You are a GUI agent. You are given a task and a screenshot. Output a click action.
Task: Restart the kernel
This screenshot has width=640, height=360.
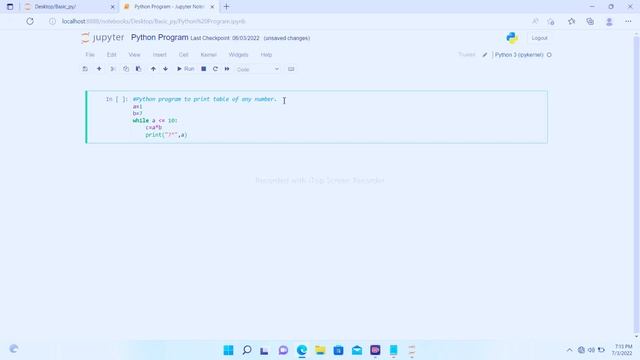coord(215,69)
